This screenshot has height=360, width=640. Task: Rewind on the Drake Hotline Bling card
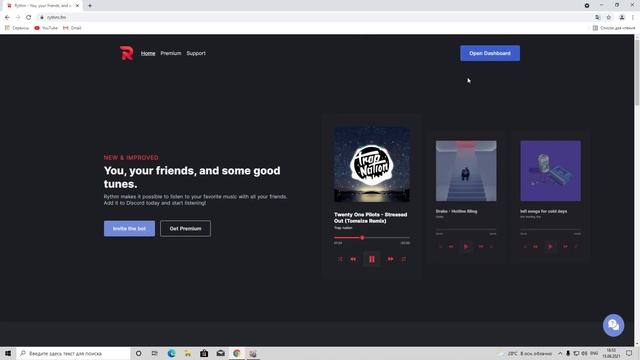tap(451, 247)
